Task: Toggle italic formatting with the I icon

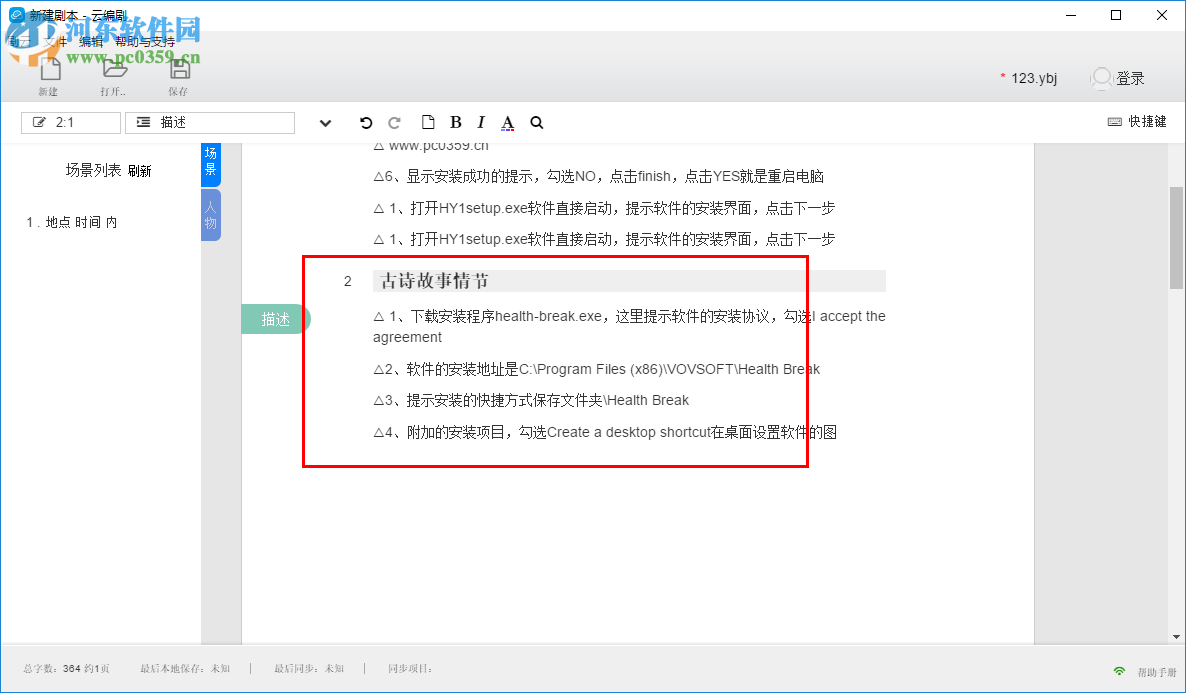Action: pos(480,122)
